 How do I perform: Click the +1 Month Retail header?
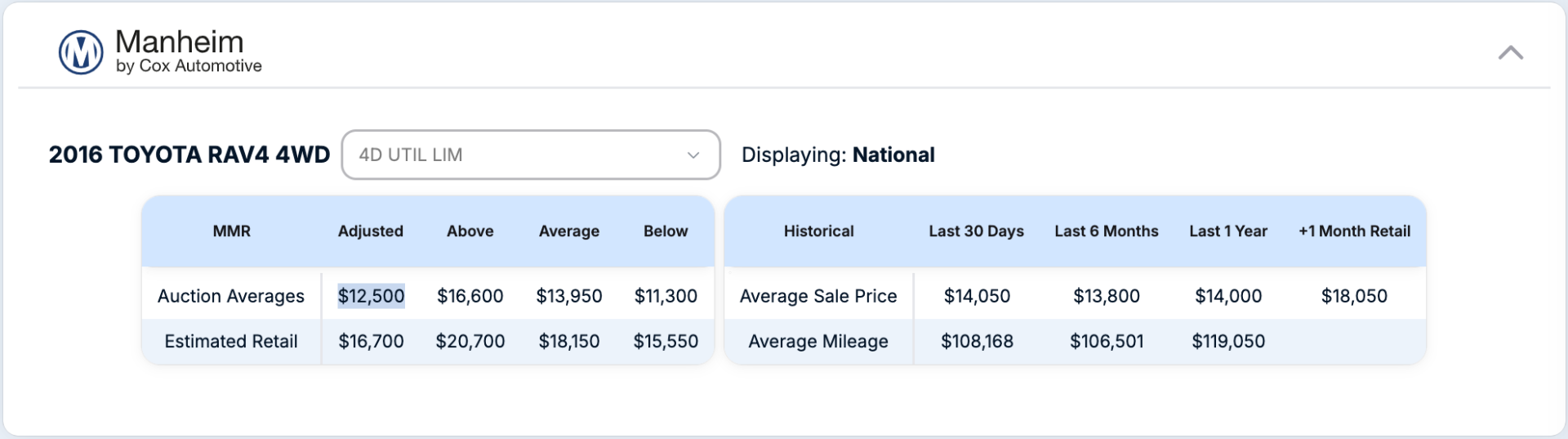tap(1355, 231)
